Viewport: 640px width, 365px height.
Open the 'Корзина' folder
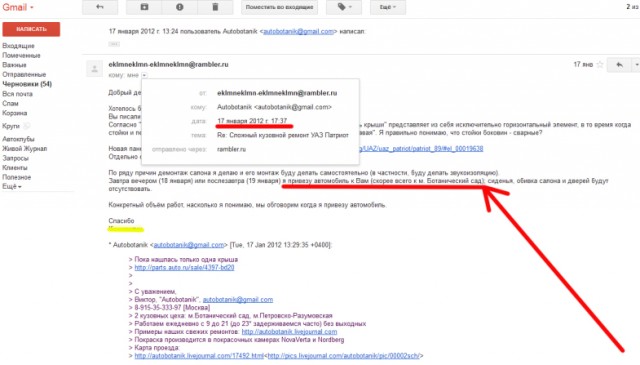(x=15, y=113)
